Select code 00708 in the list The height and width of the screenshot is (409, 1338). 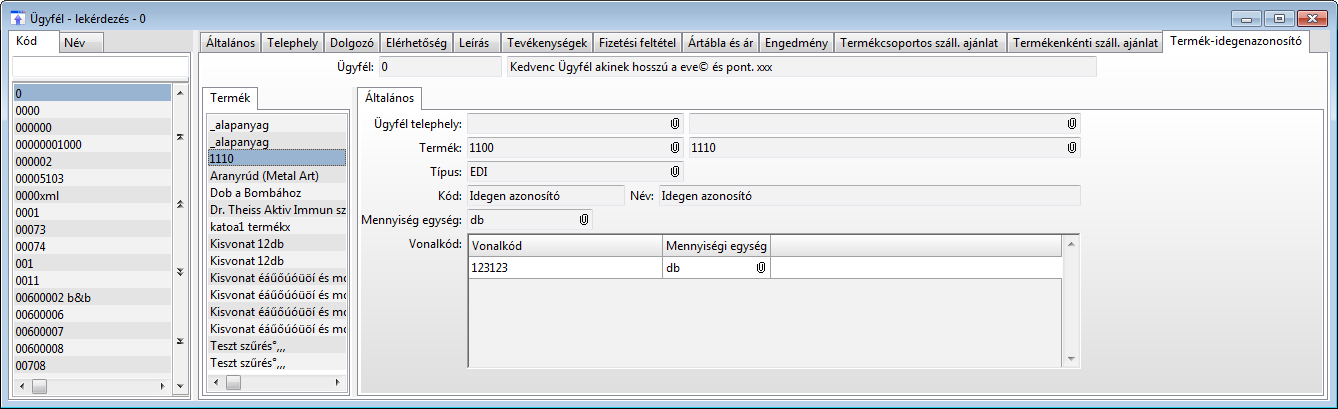[x=92, y=365]
